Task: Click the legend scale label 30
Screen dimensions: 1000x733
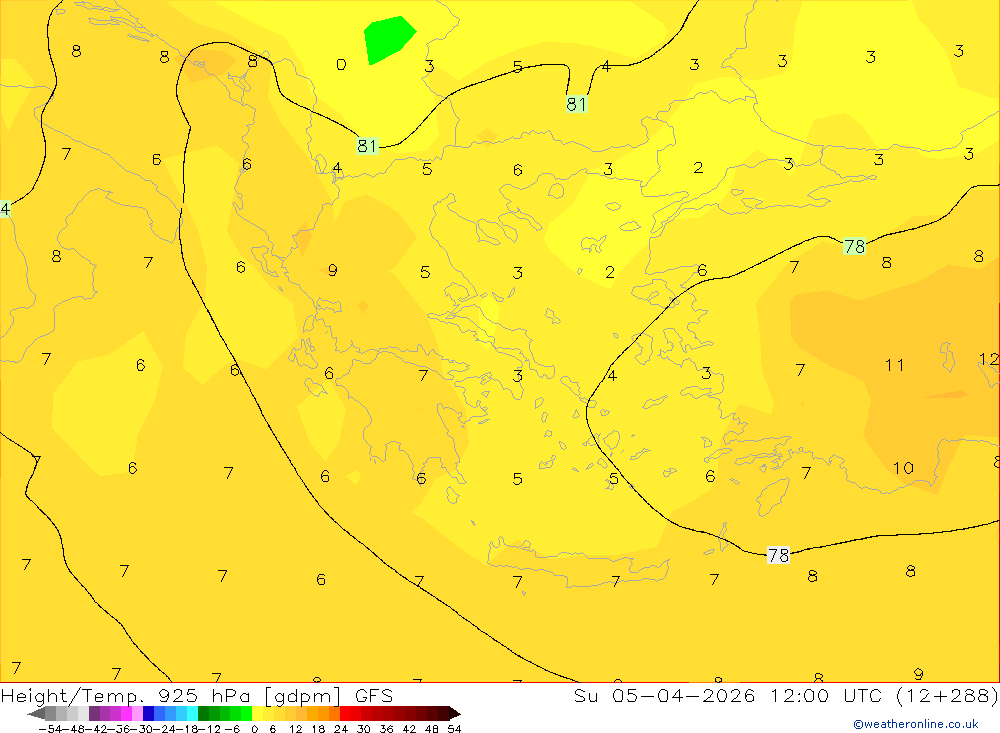Action: [x=364, y=729]
